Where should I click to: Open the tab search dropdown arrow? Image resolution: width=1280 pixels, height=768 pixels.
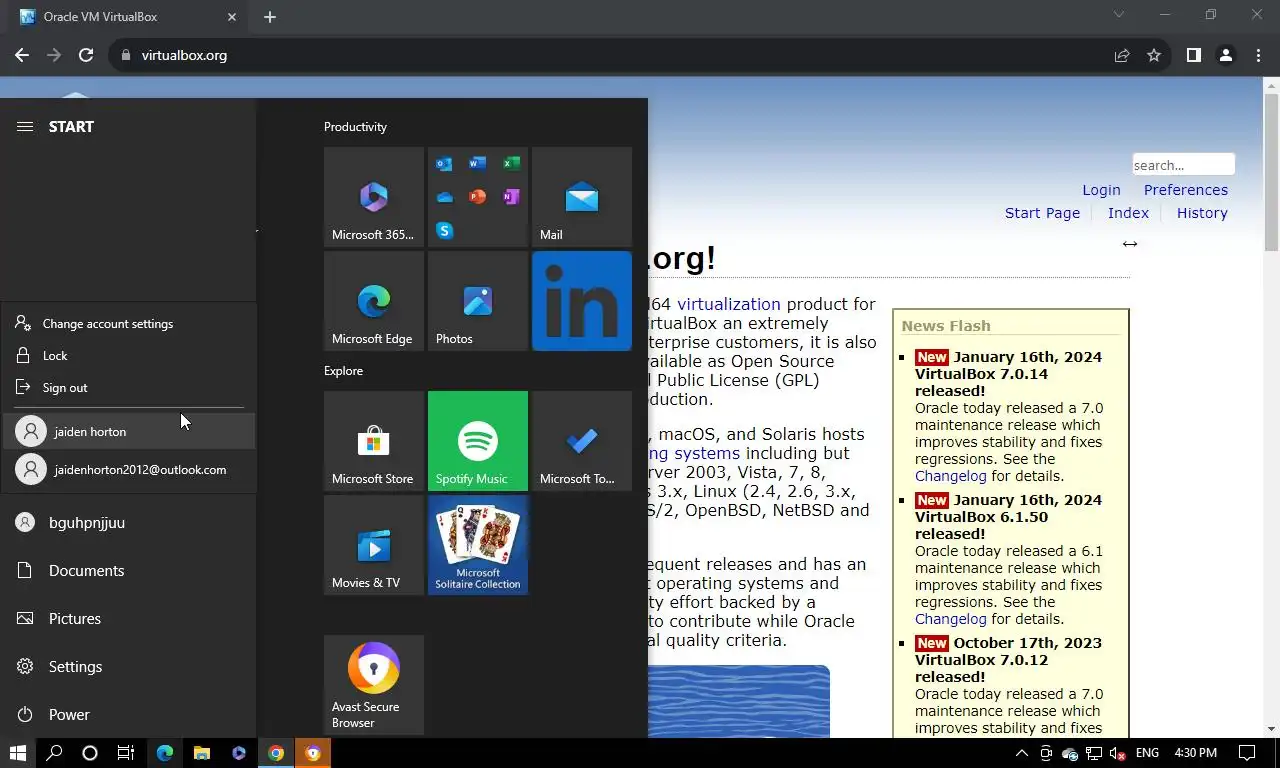point(1119,15)
